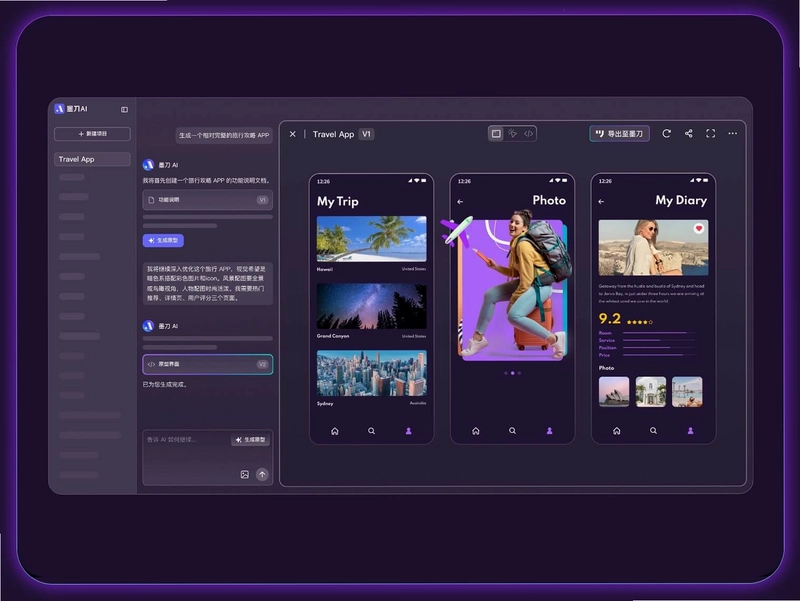Click the Service rating bar

click(659, 340)
